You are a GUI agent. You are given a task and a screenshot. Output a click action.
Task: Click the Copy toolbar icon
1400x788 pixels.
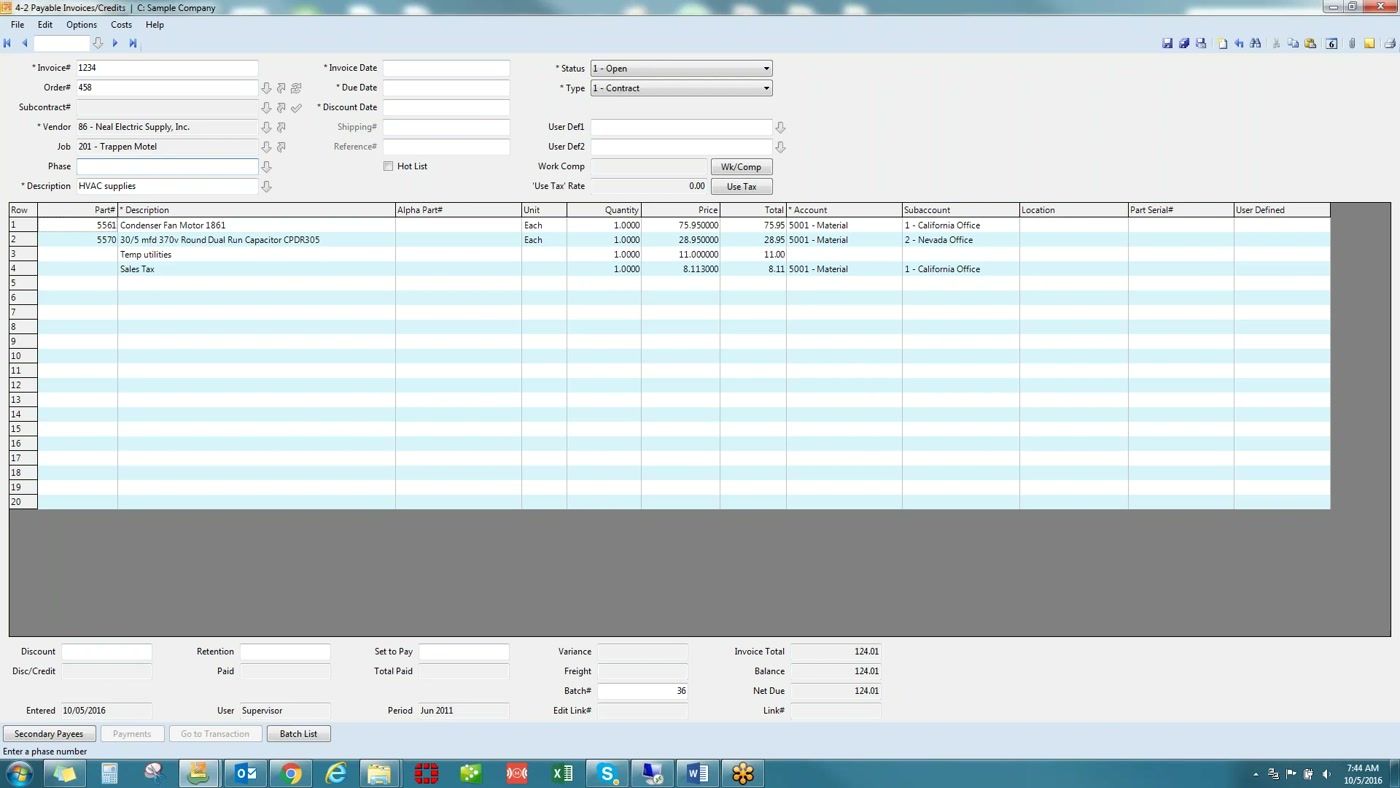tap(1293, 43)
